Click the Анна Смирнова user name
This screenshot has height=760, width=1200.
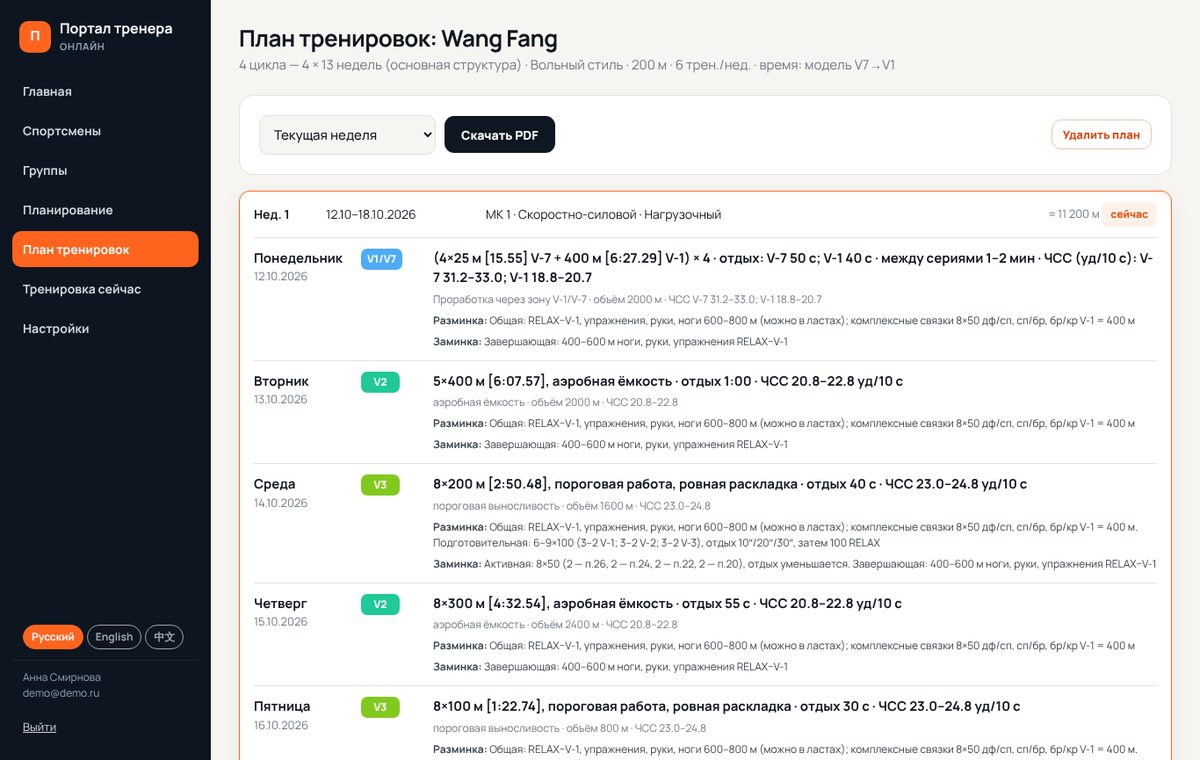pyautogui.click(x=62, y=677)
